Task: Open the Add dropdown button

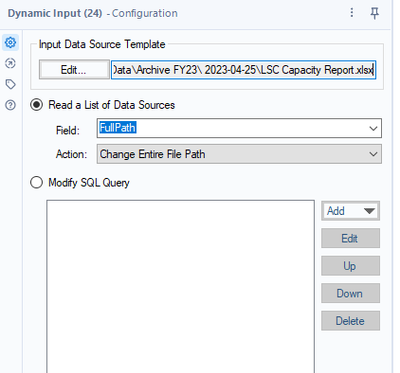Action: pyautogui.click(x=350, y=211)
